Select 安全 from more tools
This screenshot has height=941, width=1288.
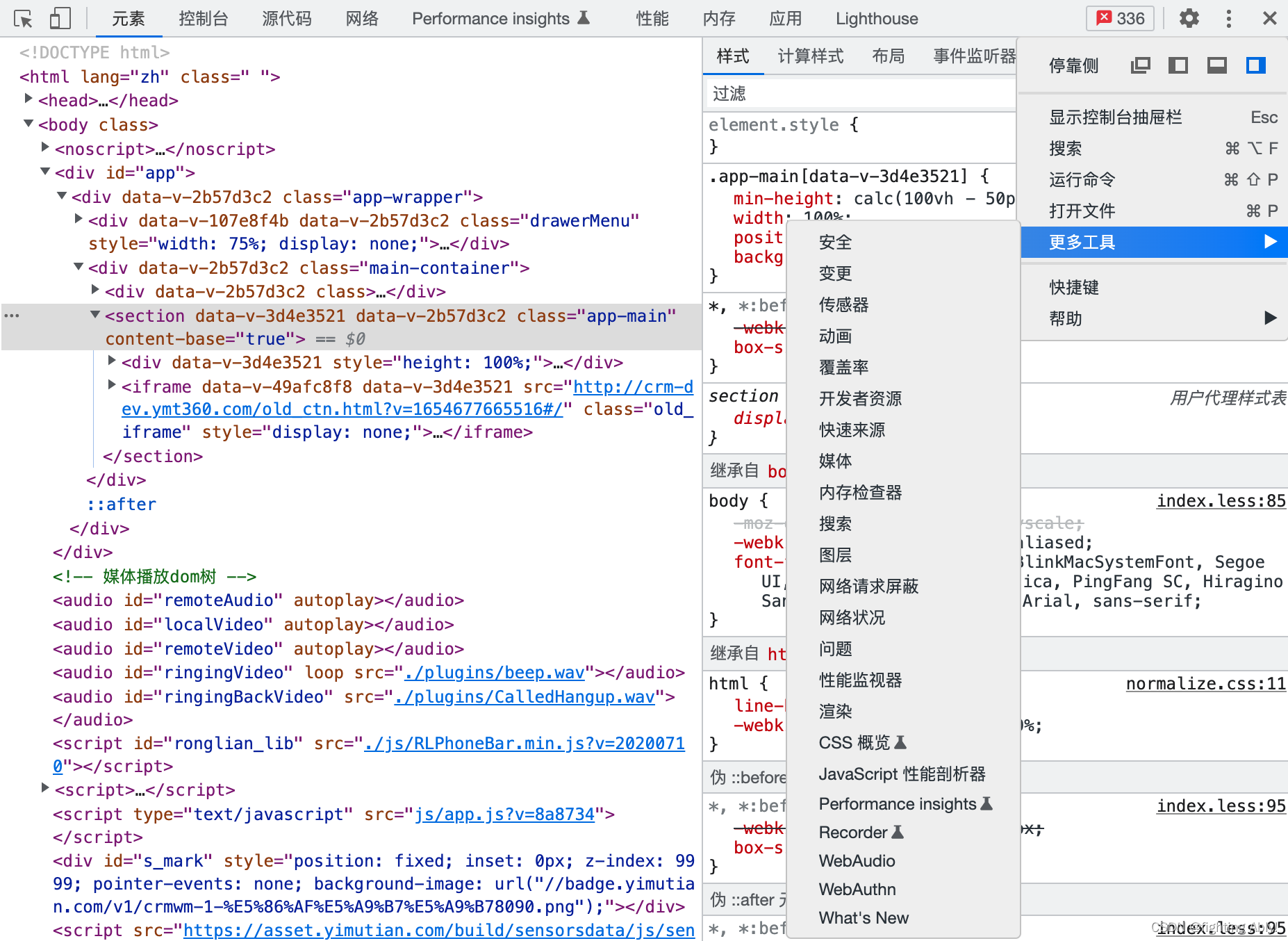click(903, 243)
